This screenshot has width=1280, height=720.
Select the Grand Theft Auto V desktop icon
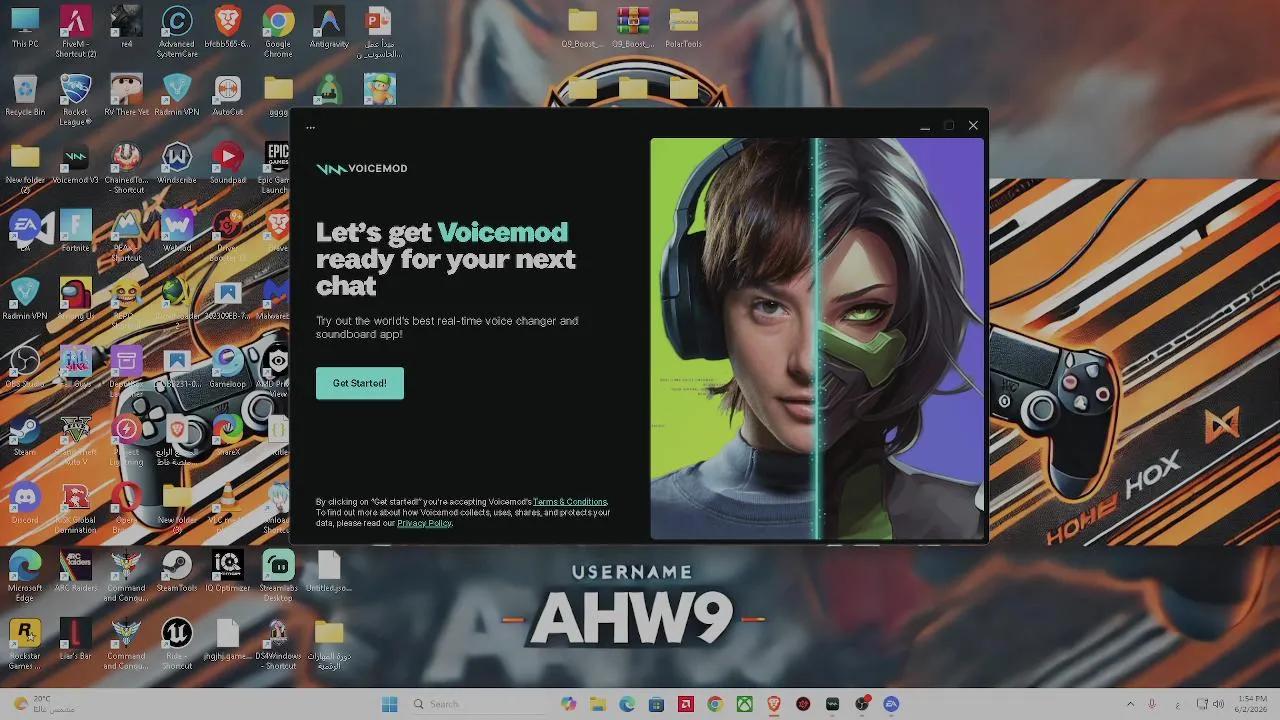point(75,439)
